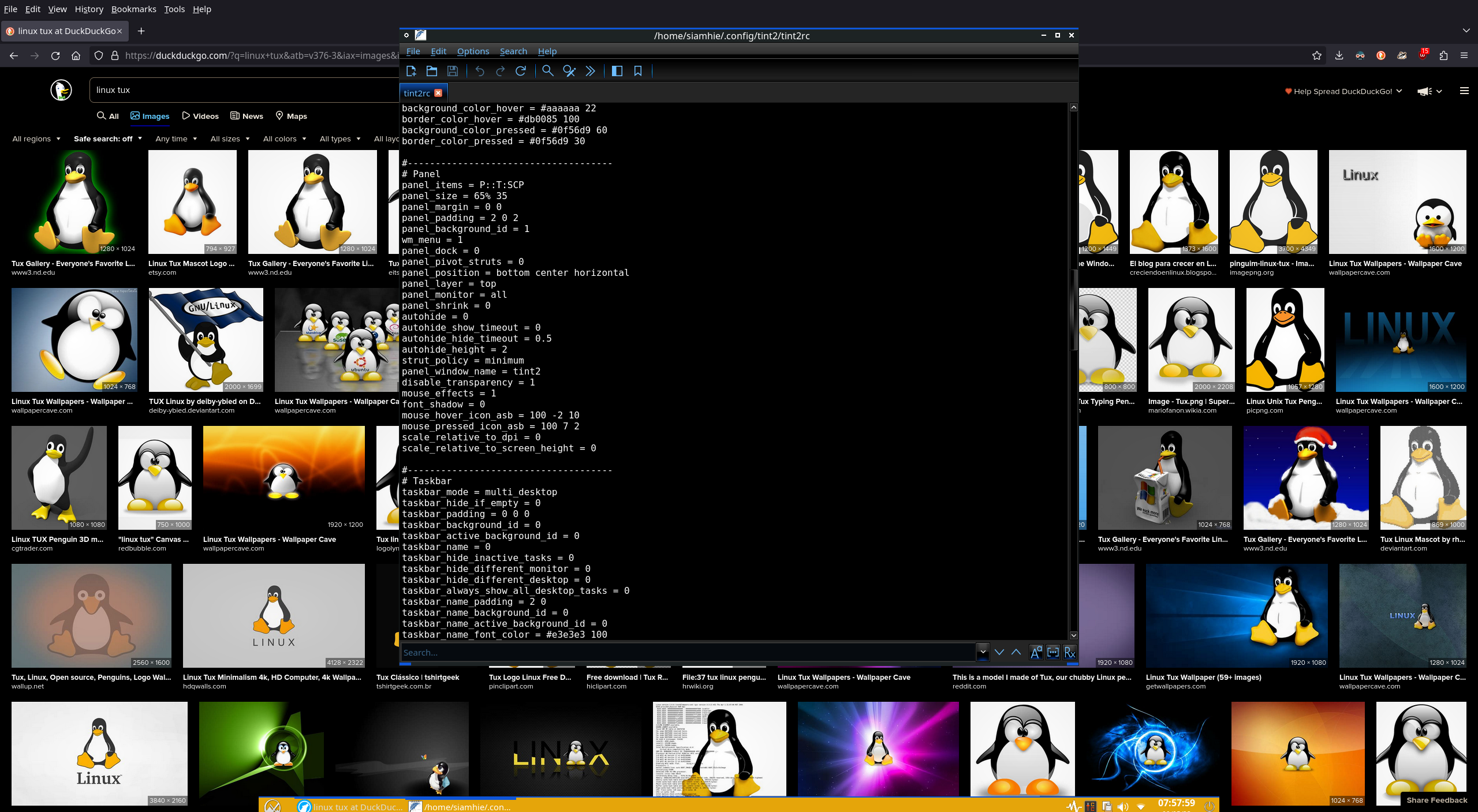Viewport: 1478px width, 812px height.
Task: Close the tint2rc tab with red X
Action: click(438, 93)
